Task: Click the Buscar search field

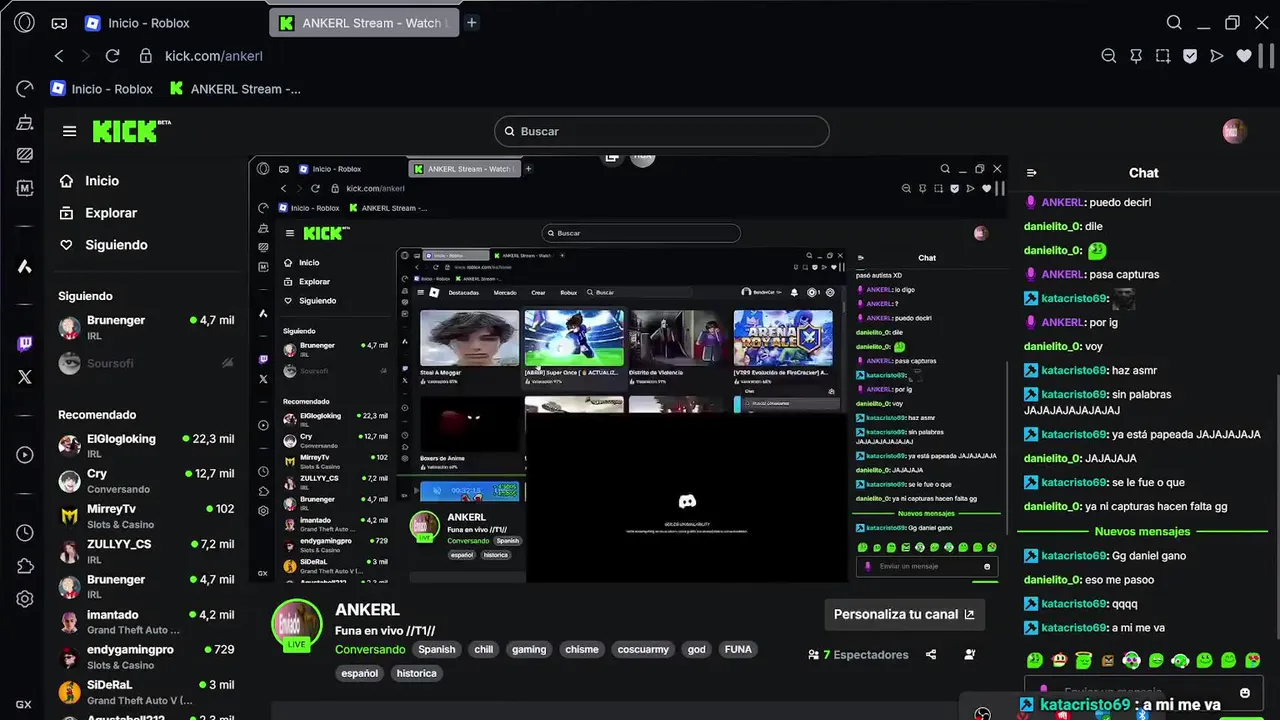Action: click(661, 131)
